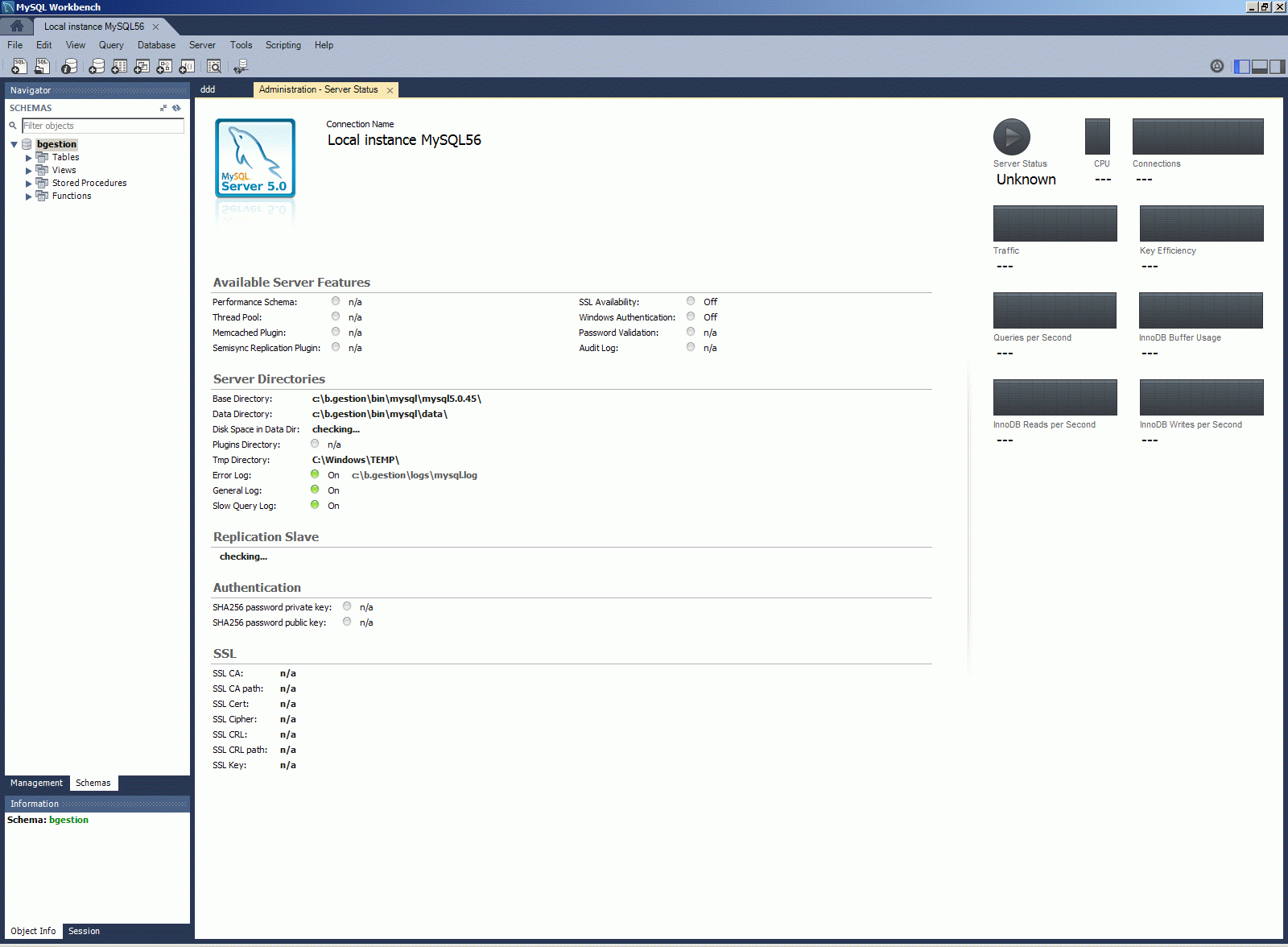Open an SQL script file icon

point(42,66)
